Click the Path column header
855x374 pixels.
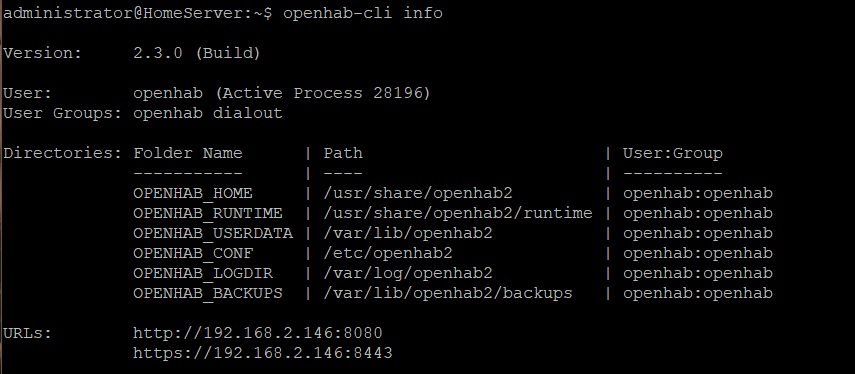coord(343,153)
